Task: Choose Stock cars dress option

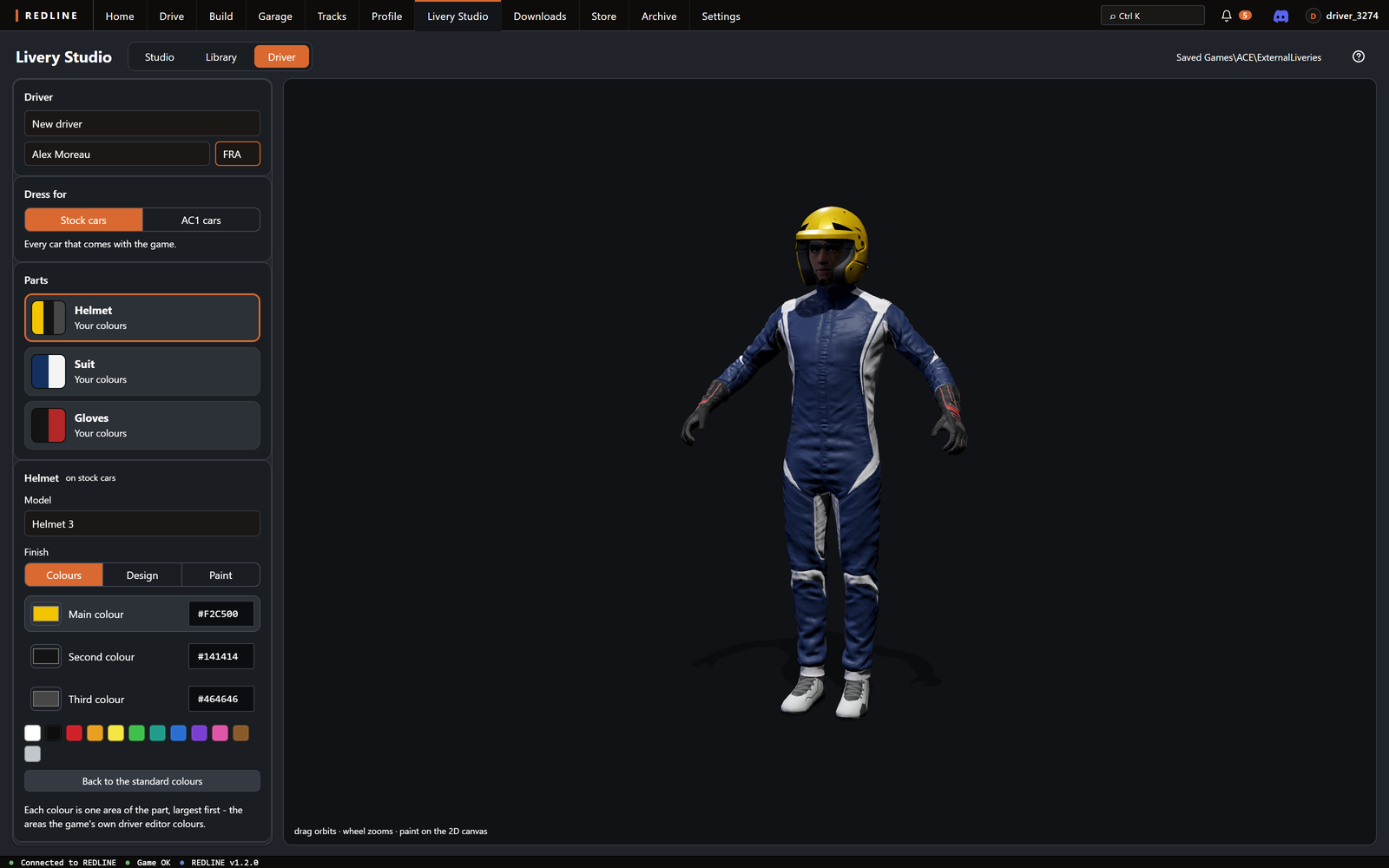Action: [83, 220]
